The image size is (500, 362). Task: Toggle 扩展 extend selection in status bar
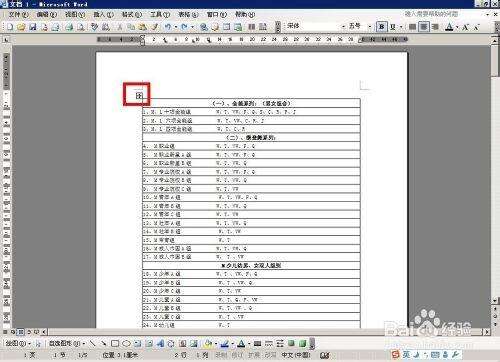point(254,355)
